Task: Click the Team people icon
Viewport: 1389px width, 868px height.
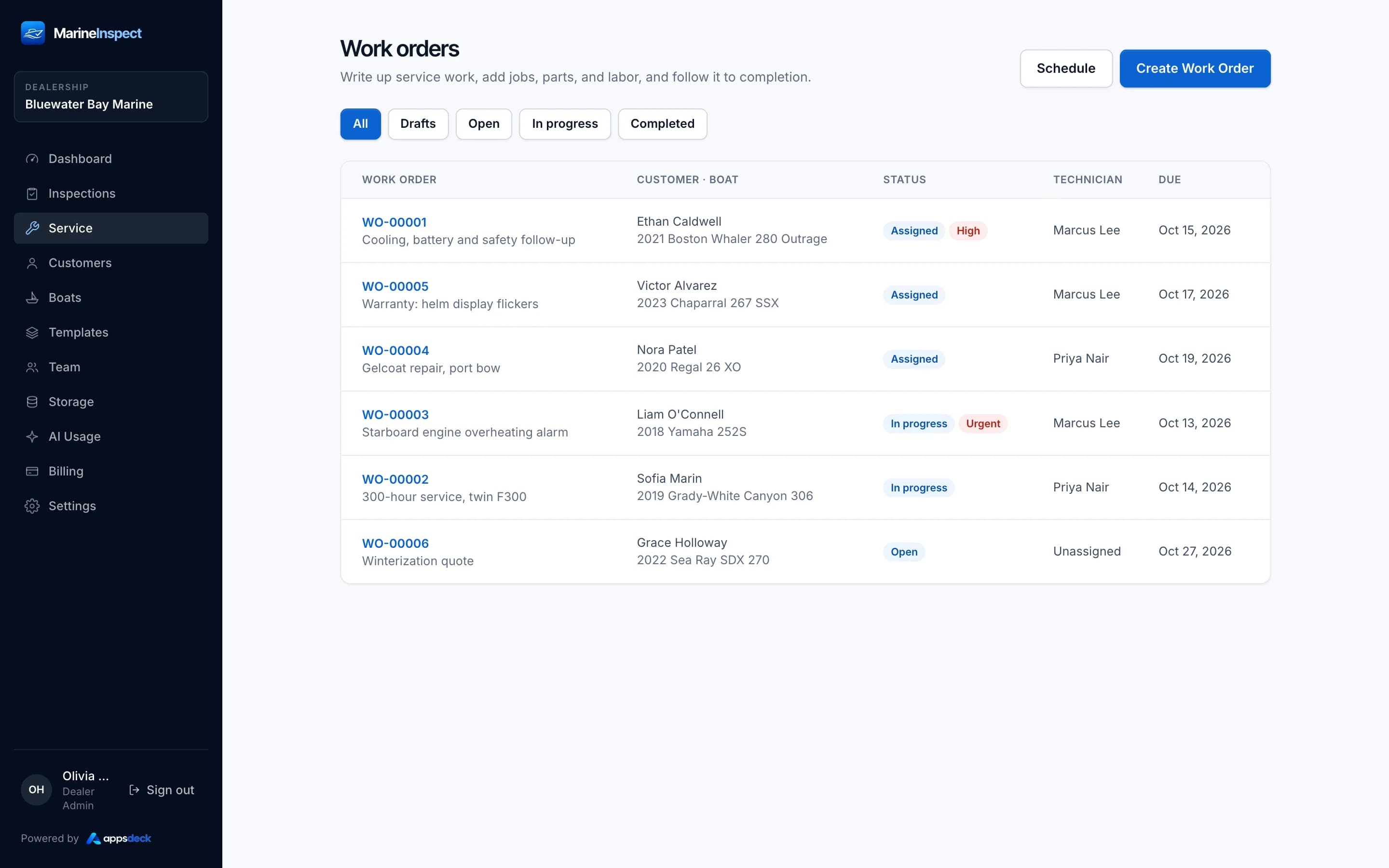Action: tap(32, 367)
